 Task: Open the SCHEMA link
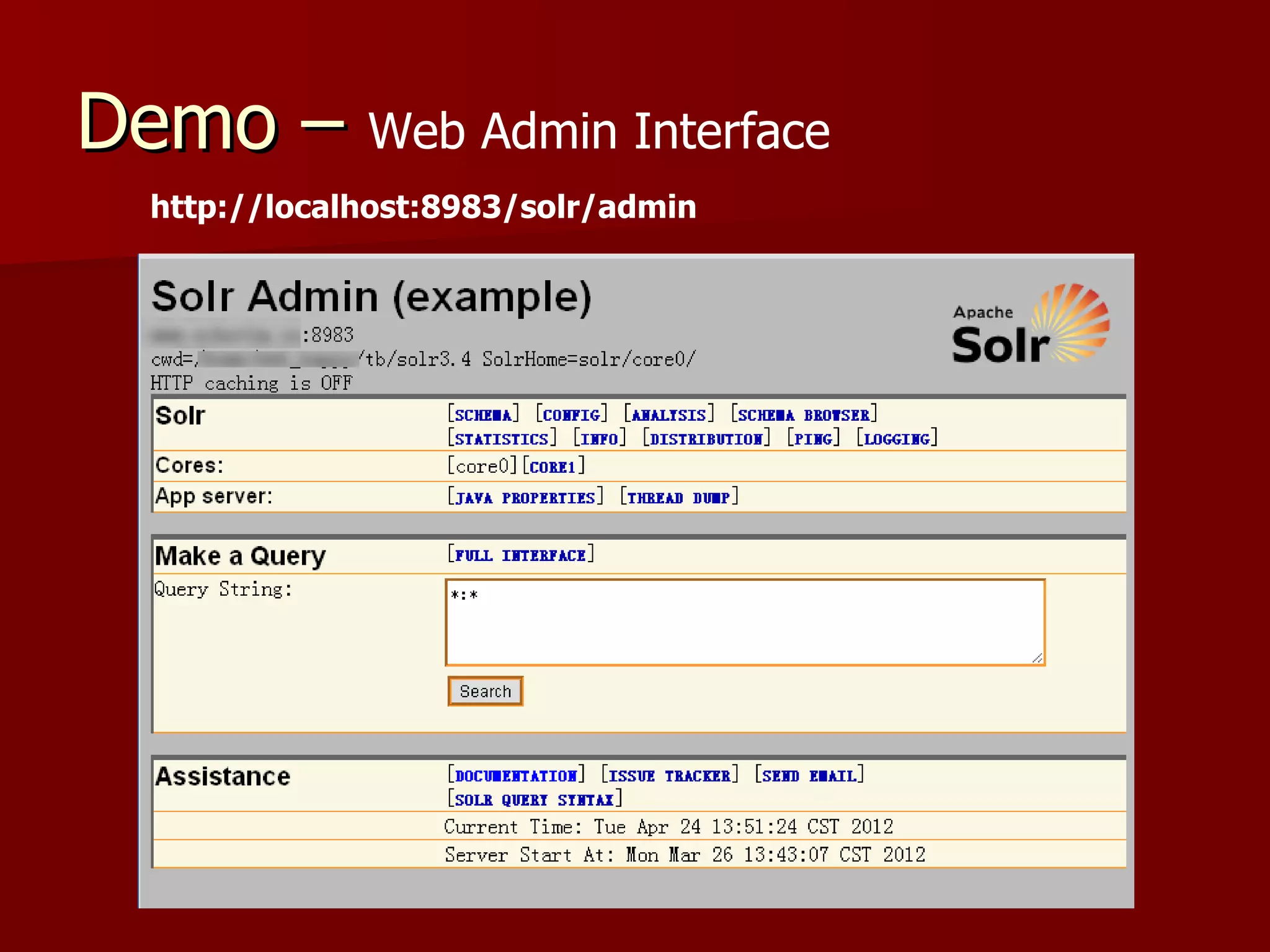tap(484, 415)
